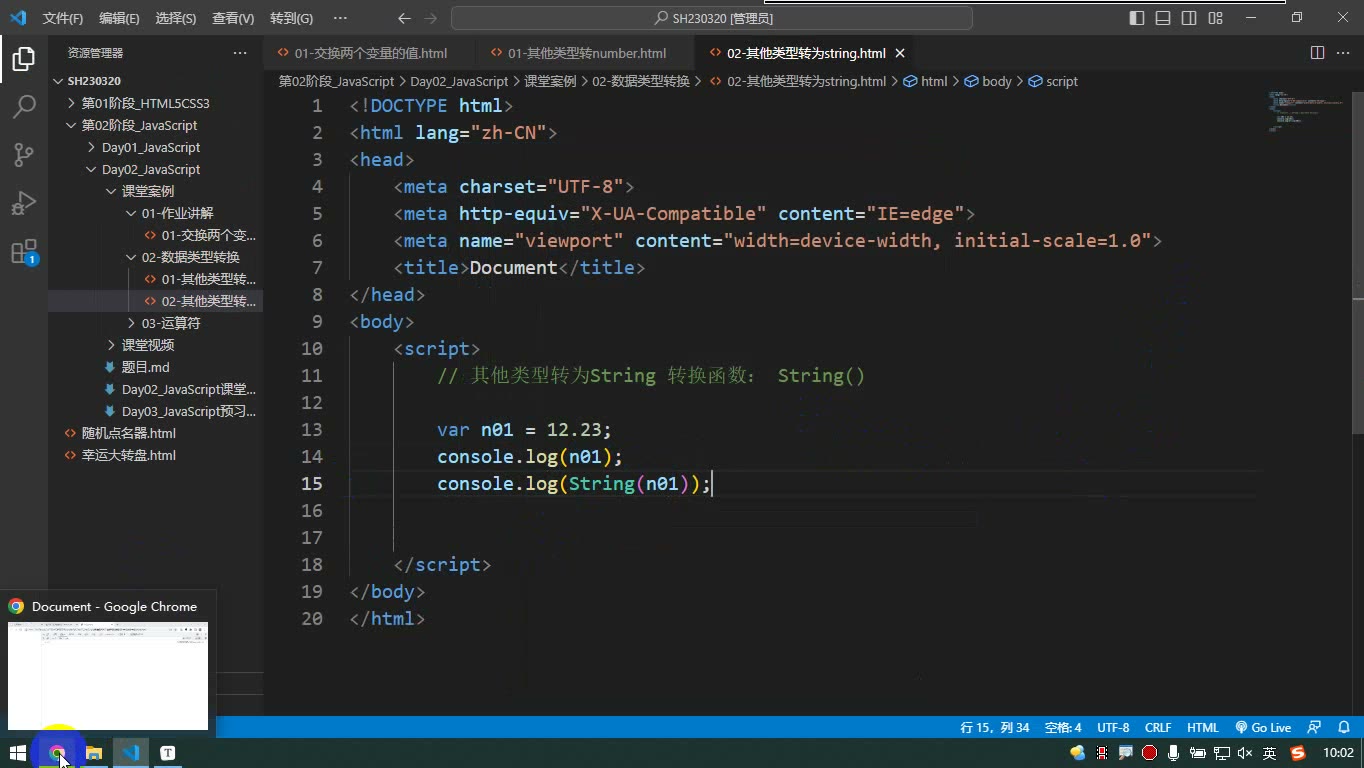
Task: Toggle the secondary side bar layout button
Action: point(1189,18)
